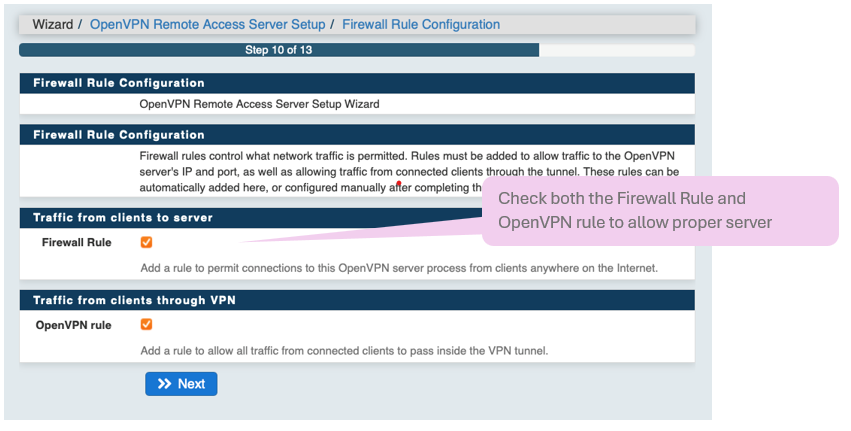Click the Traffic from clients to server header
Screen dimensions: 851x431
pyautogui.click(x=123, y=217)
